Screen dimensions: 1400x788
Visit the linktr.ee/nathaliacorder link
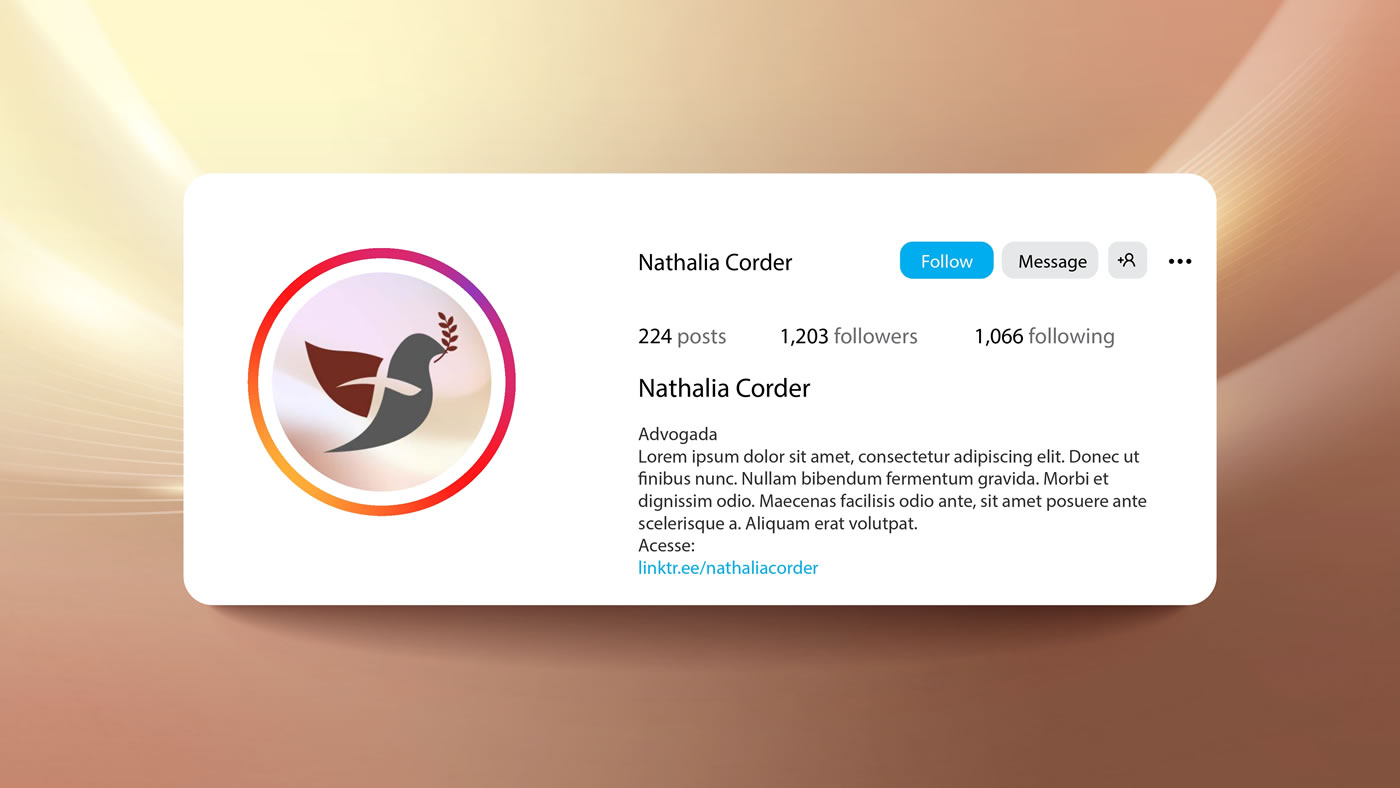click(x=728, y=568)
